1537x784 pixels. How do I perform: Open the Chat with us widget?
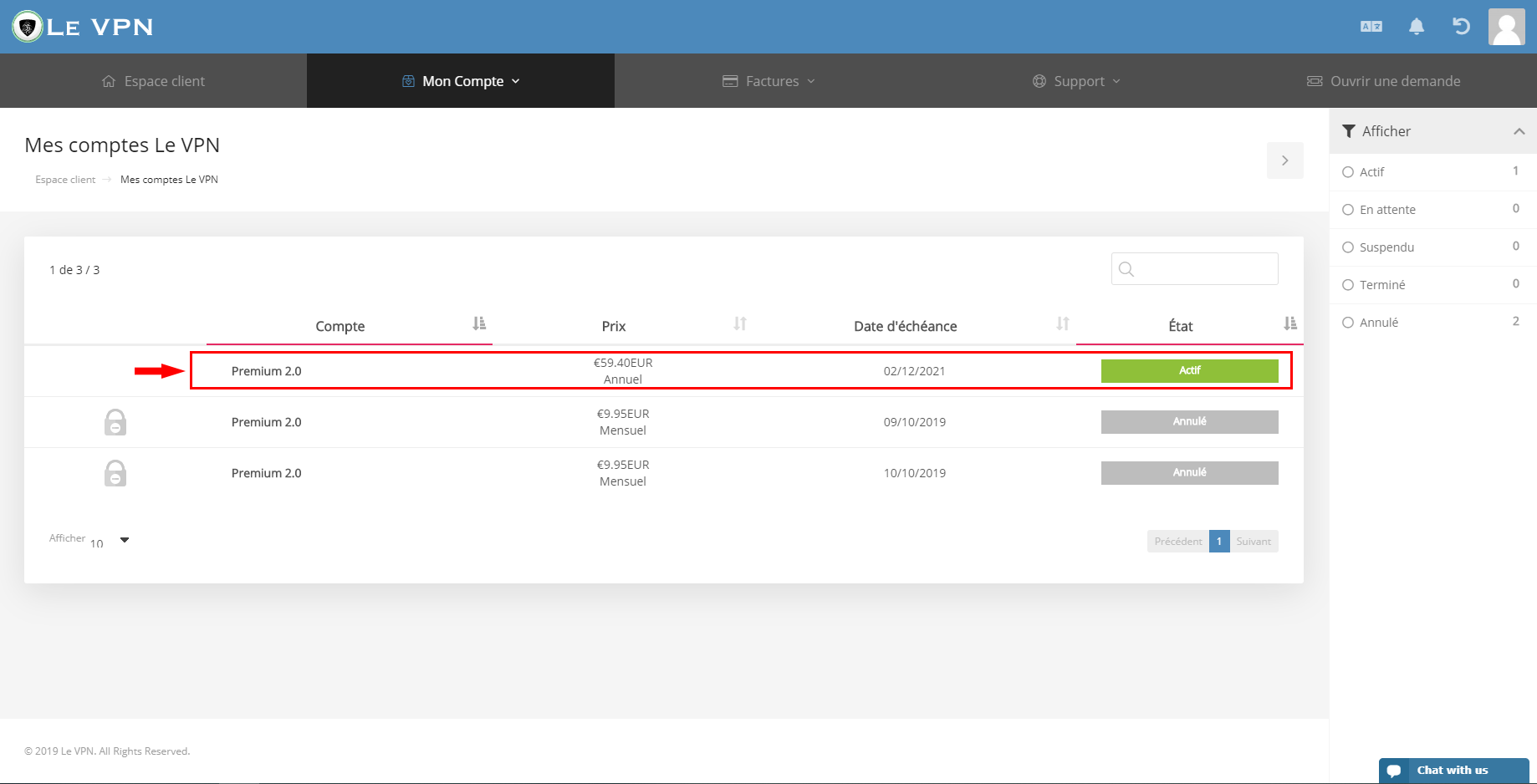(1453, 771)
